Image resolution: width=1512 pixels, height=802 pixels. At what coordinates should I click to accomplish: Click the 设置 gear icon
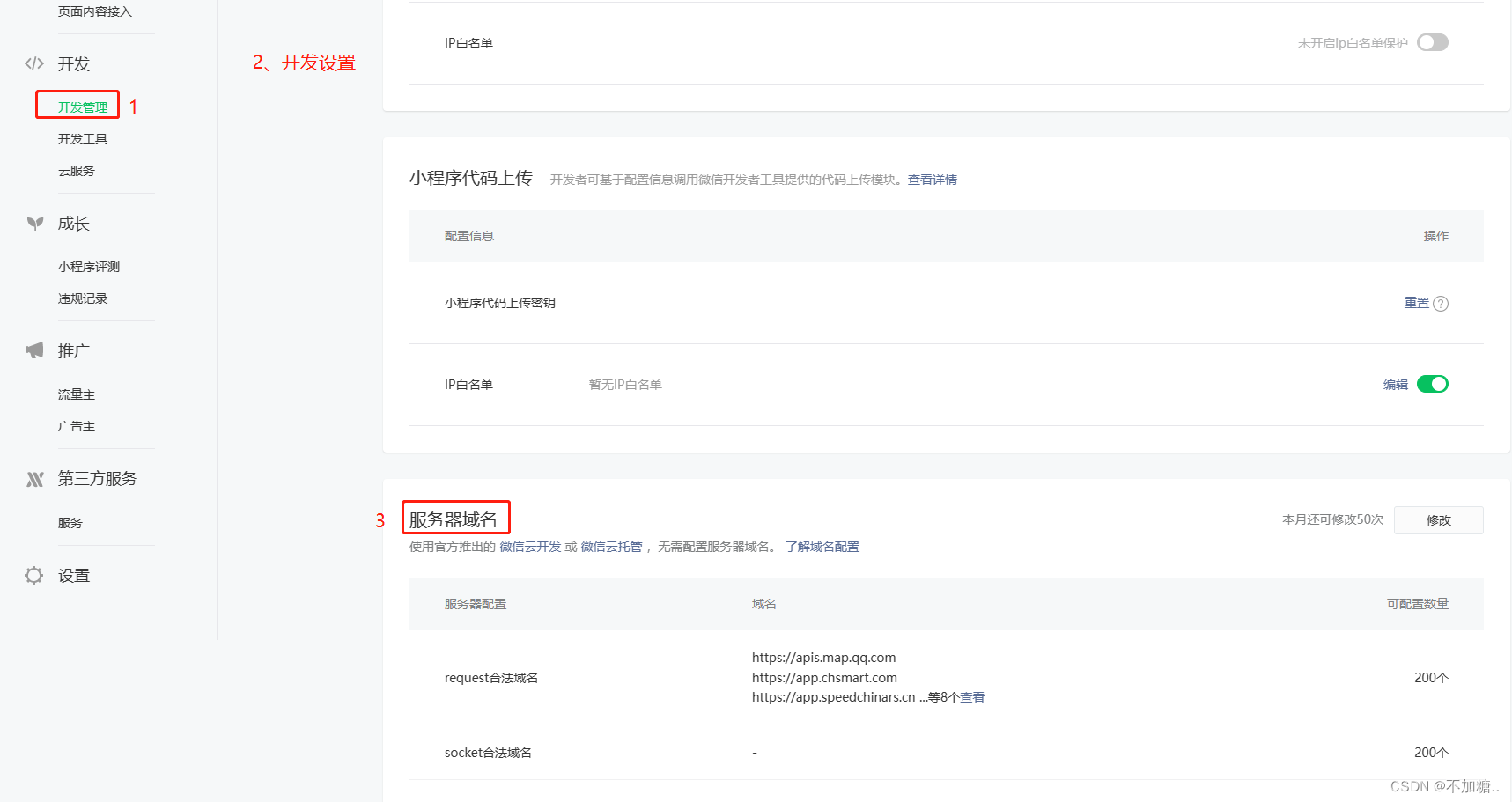click(34, 576)
